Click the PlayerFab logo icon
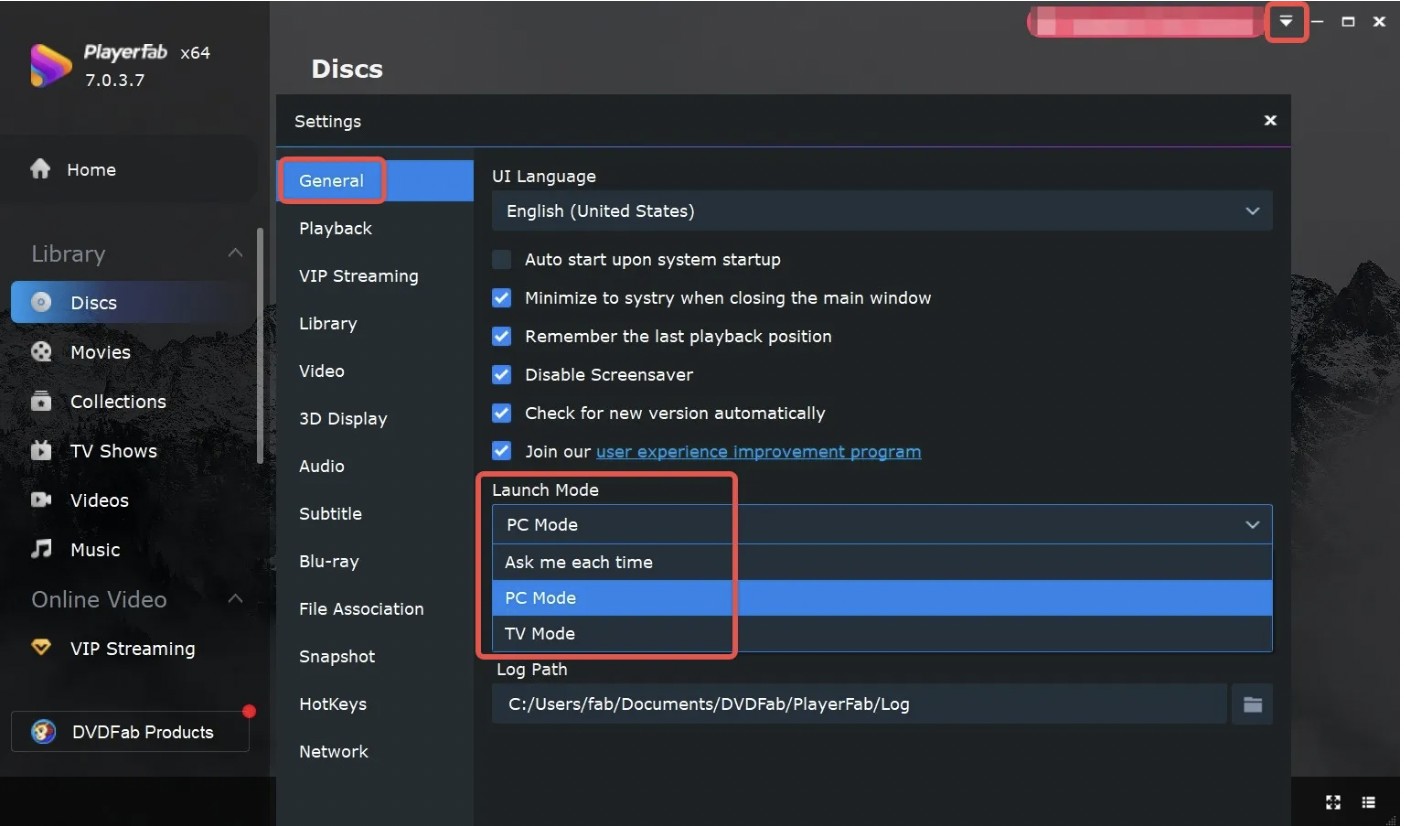The image size is (1404, 826). [50, 65]
